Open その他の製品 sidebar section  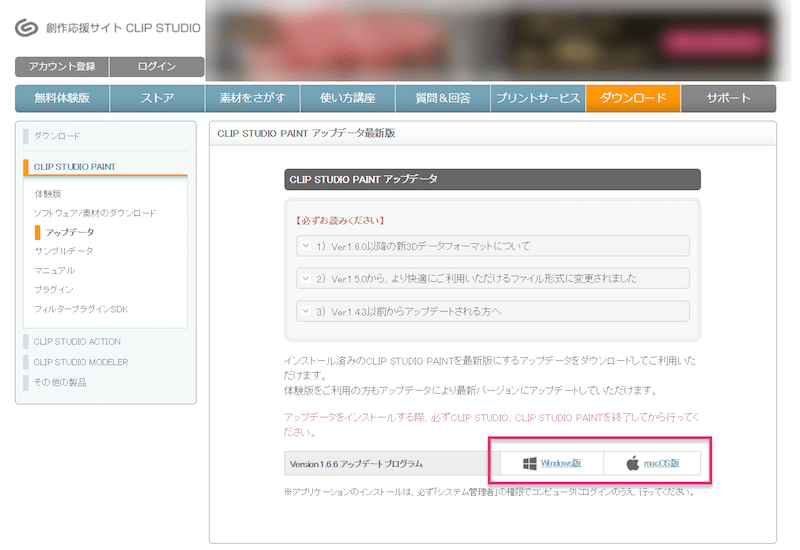60,383
